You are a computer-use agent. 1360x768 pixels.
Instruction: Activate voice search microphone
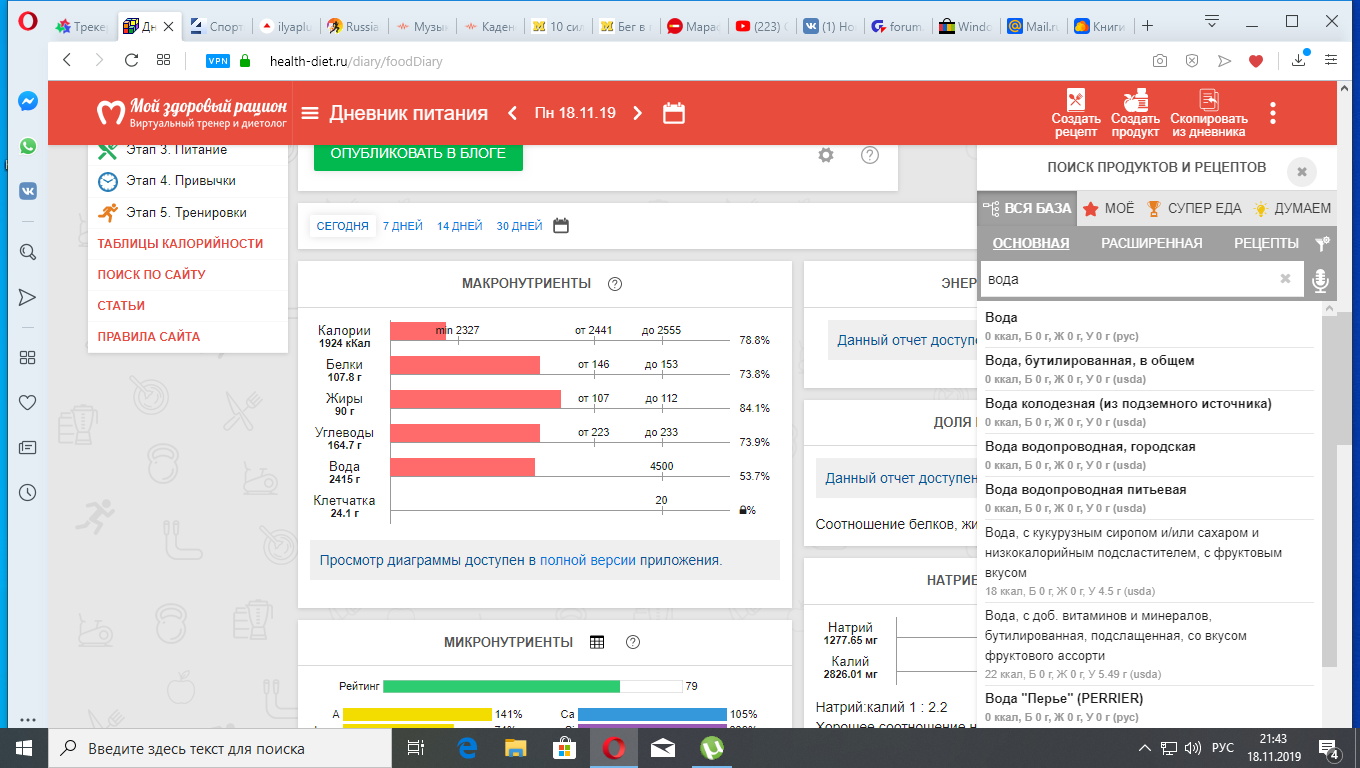tap(1320, 280)
